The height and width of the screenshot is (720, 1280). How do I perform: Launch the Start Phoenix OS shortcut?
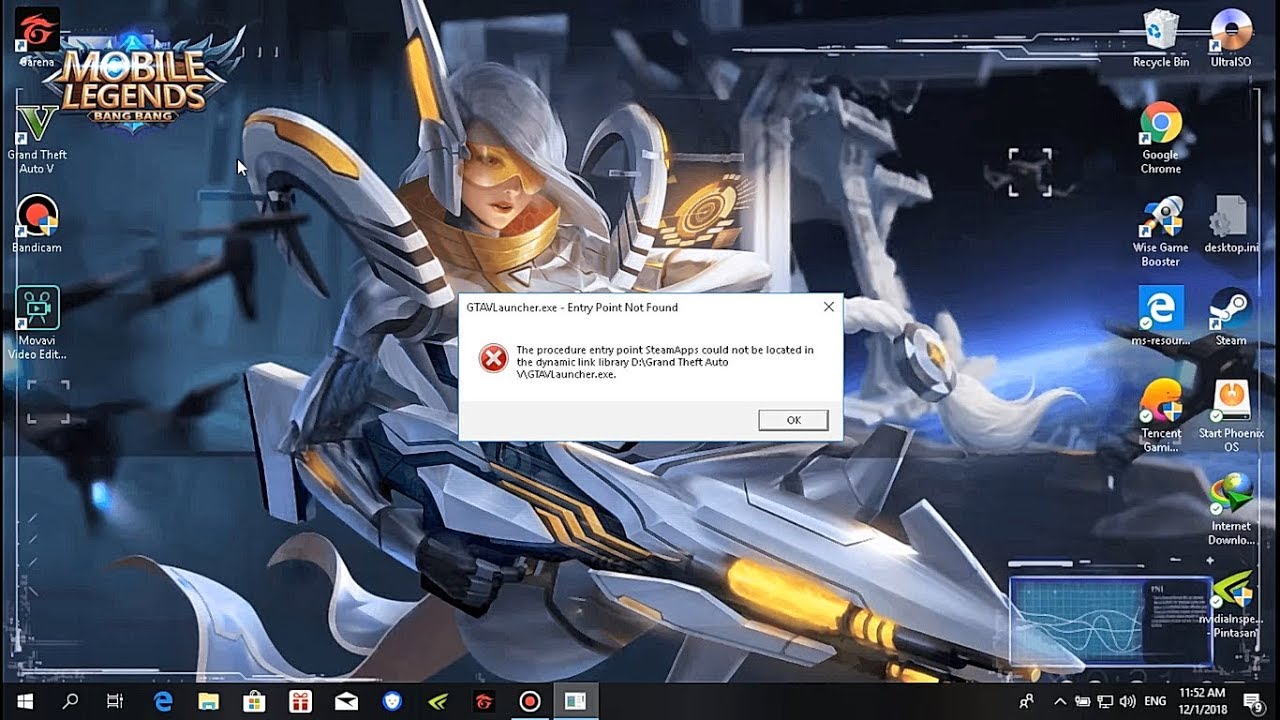(1231, 416)
